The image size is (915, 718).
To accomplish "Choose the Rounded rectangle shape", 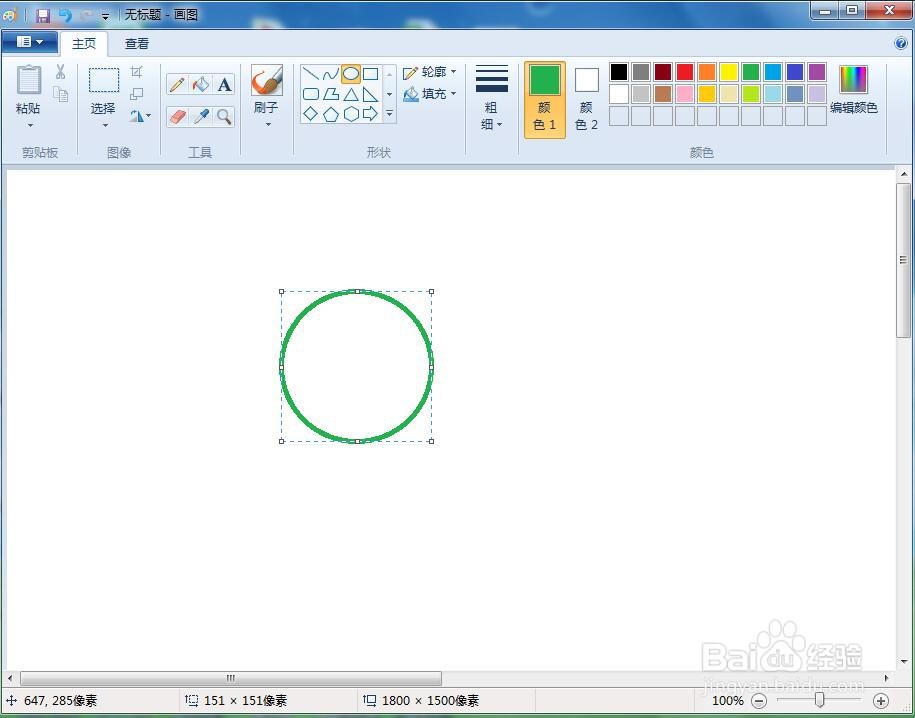I will tap(310, 94).
